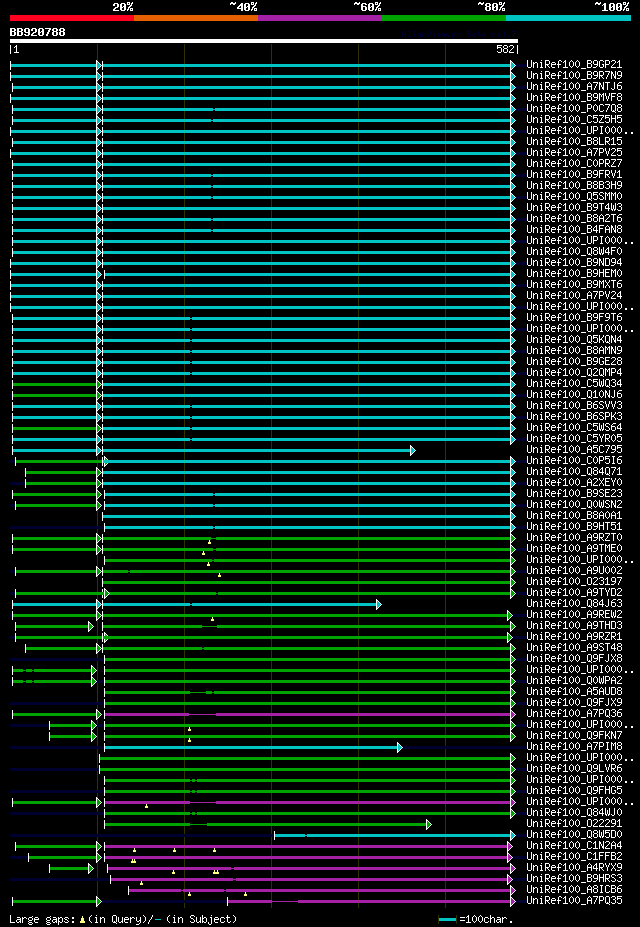Viewport: 640px width, 927px height.
Task: Click the UniRef100_B4FAN8 label
Action: pos(574,230)
